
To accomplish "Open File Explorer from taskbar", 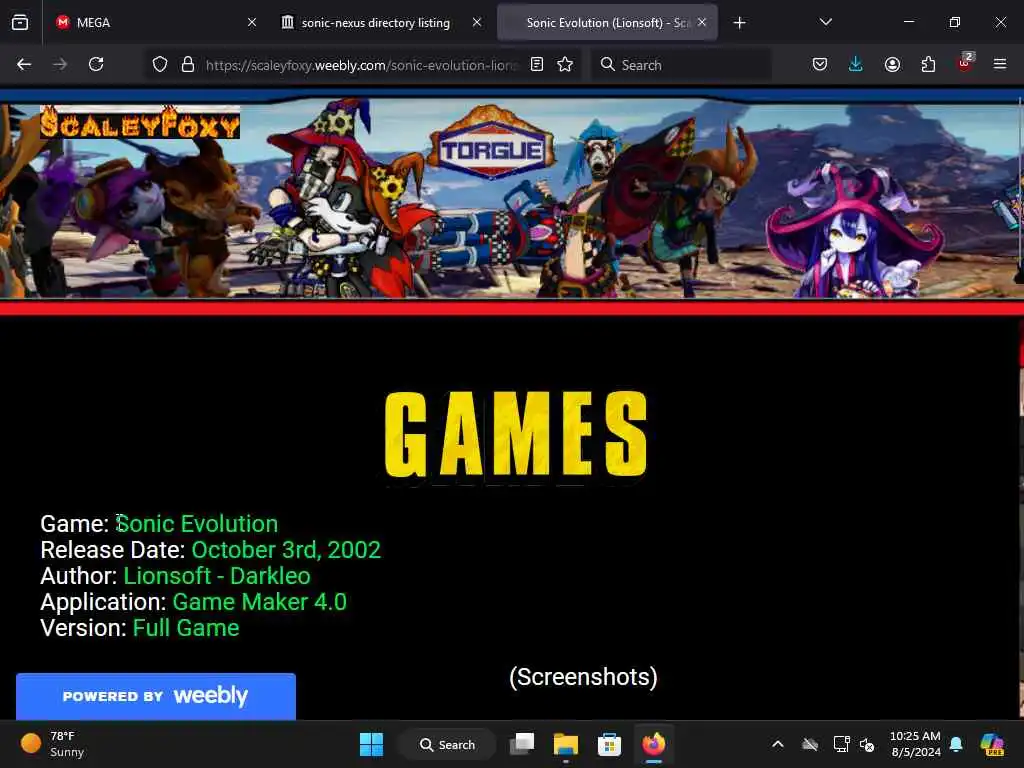I will (x=566, y=744).
